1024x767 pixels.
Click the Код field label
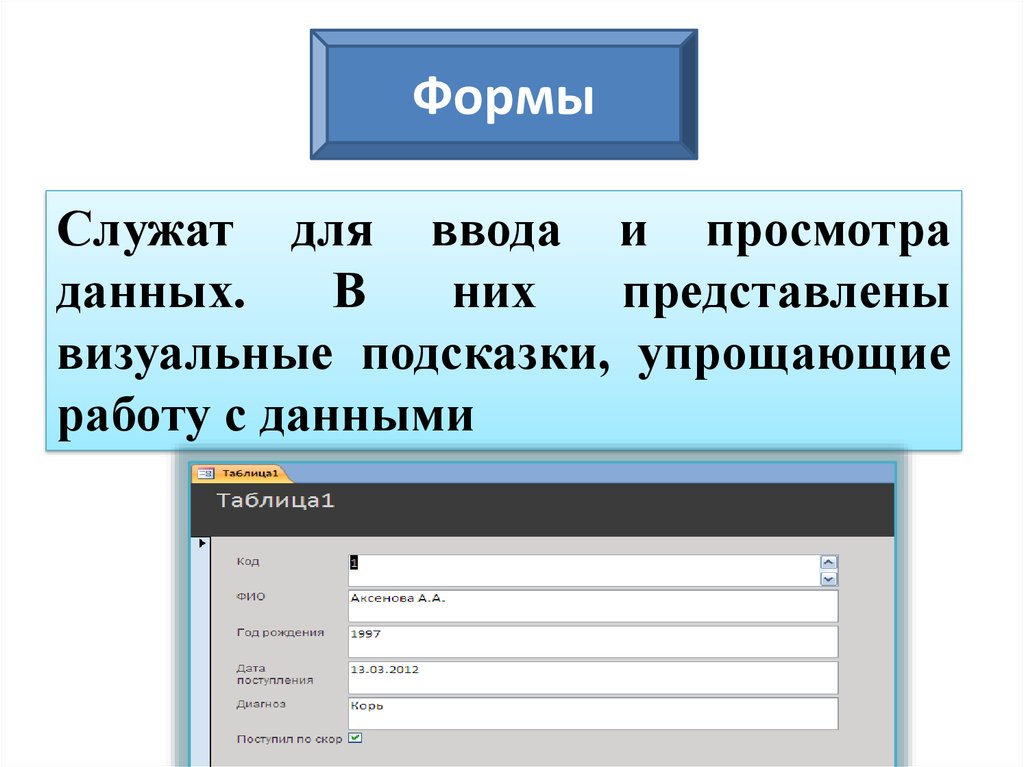point(248,561)
